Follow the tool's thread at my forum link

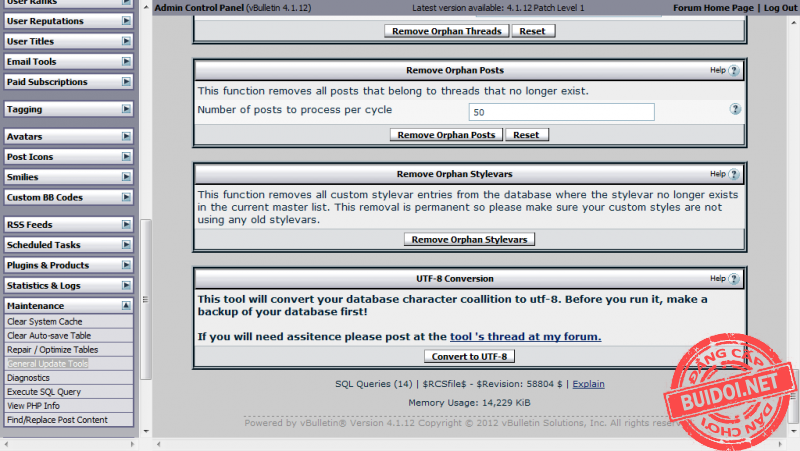[526, 337]
